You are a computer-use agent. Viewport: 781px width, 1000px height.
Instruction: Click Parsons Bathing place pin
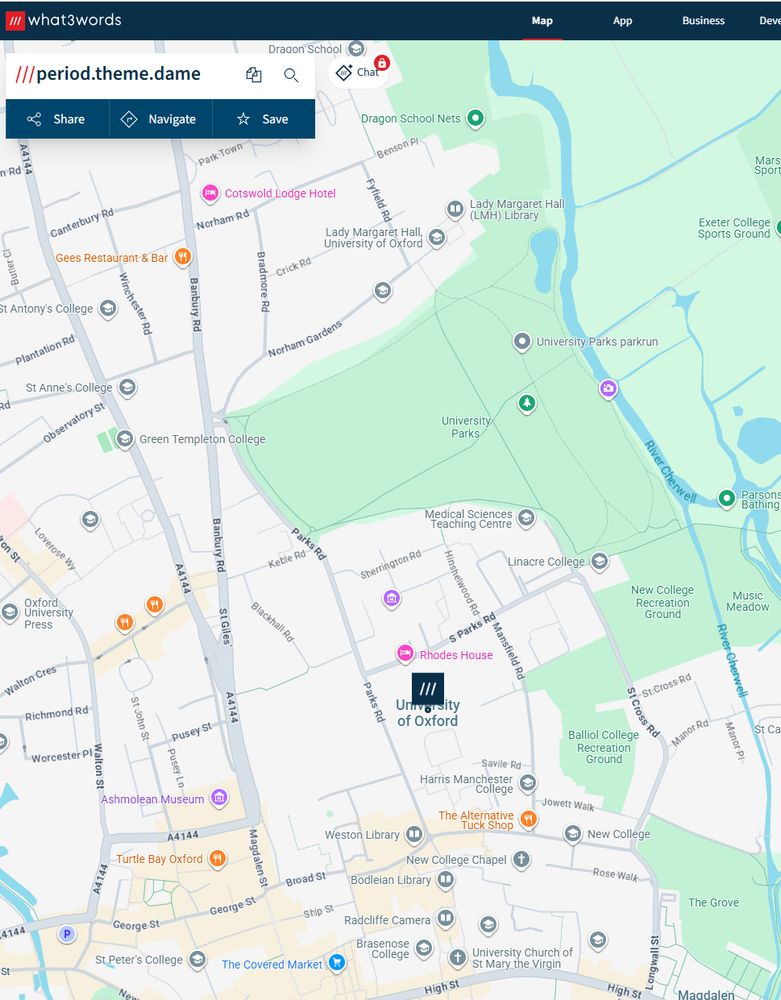point(727,498)
